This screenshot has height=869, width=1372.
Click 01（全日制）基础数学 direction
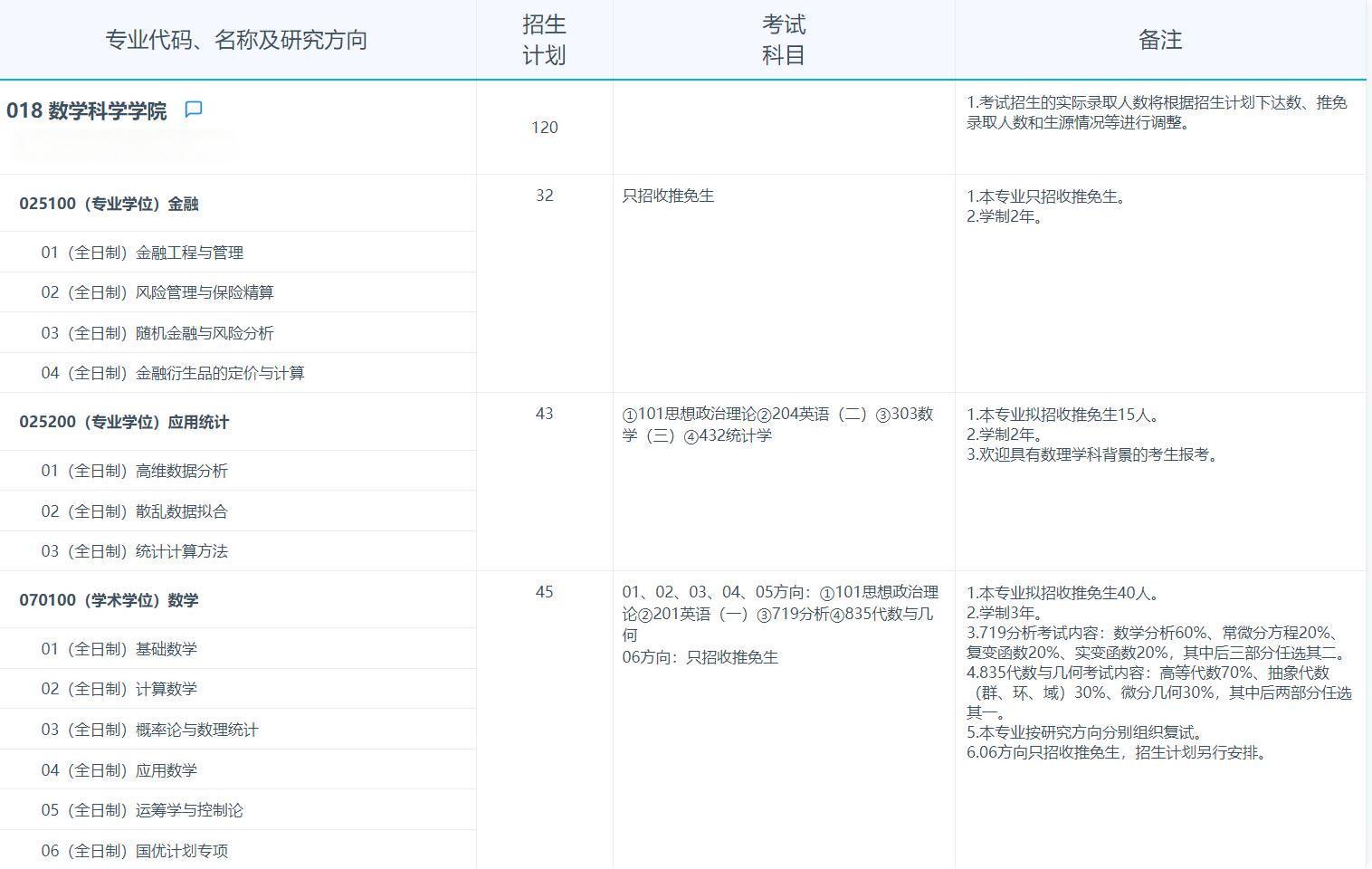coord(129,648)
